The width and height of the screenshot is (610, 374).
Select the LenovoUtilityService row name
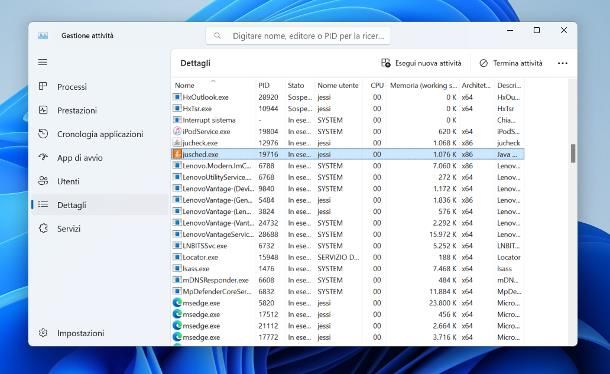(x=217, y=177)
